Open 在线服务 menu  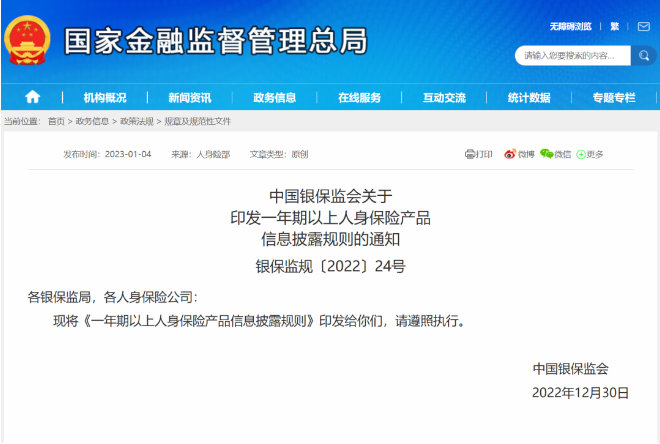pyautogui.click(x=359, y=98)
